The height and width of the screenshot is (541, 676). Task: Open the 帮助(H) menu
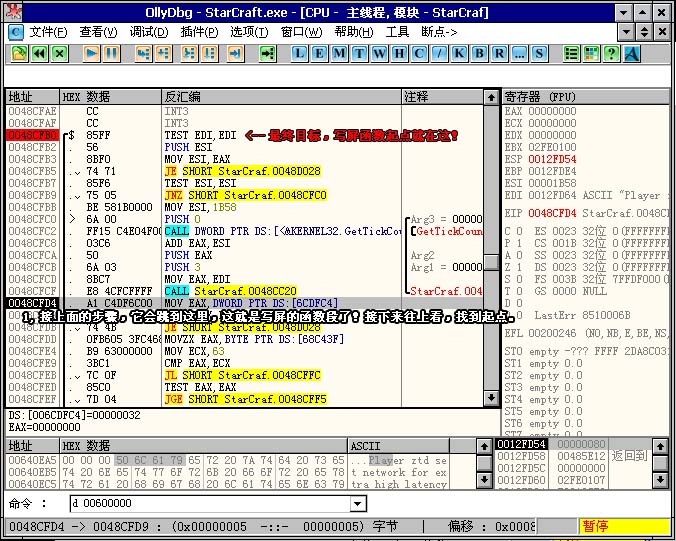pos(354,32)
